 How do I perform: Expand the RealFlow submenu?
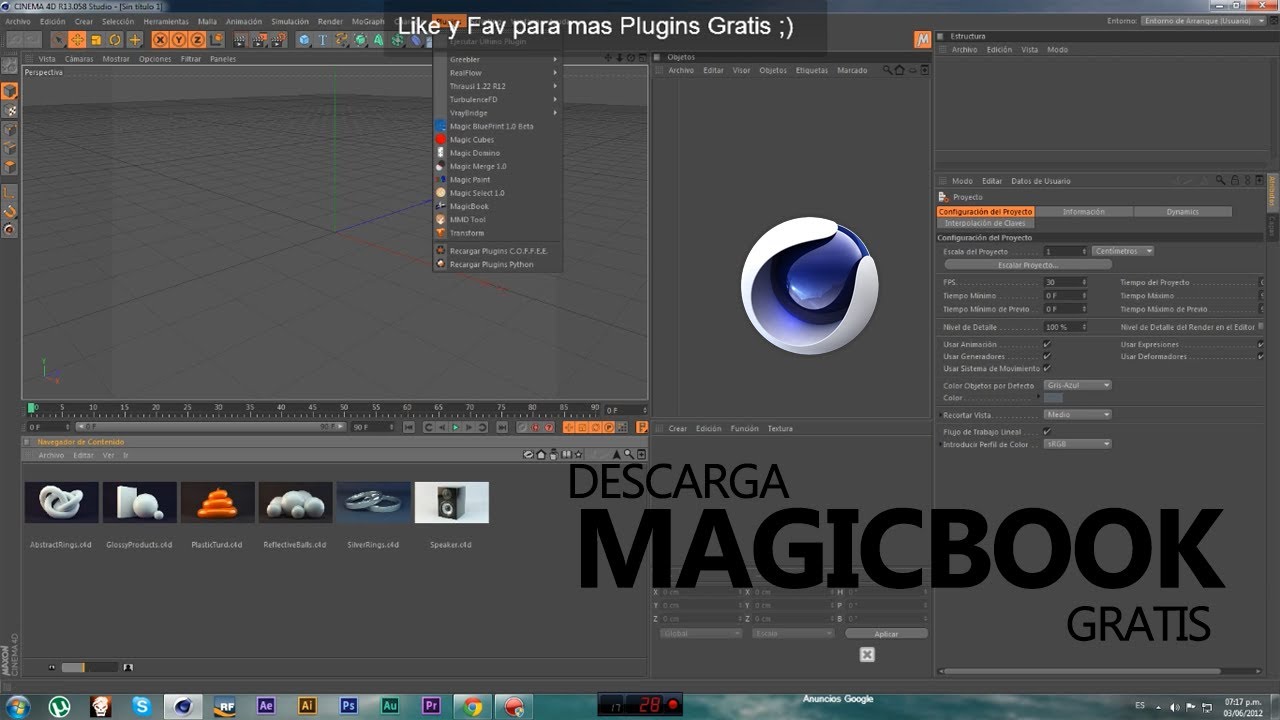[x=497, y=73]
